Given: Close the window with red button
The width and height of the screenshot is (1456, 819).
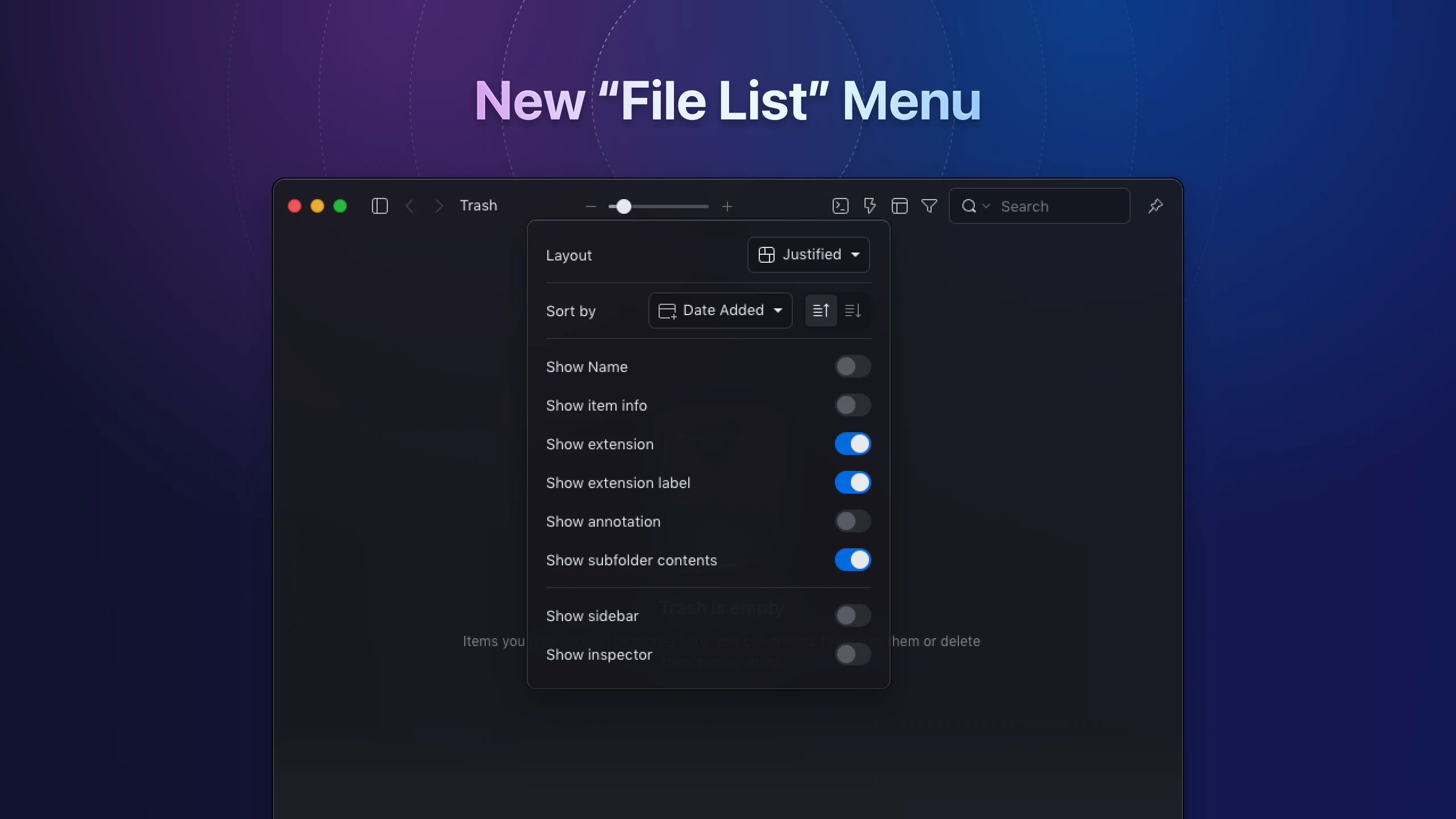Looking at the screenshot, I should (x=295, y=206).
